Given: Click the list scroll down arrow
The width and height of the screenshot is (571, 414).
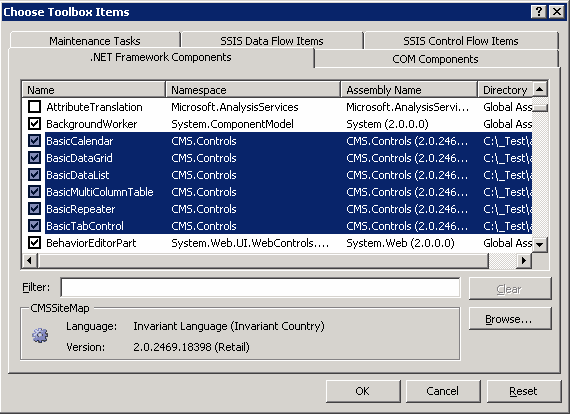Looking at the screenshot, I should 540,244.
